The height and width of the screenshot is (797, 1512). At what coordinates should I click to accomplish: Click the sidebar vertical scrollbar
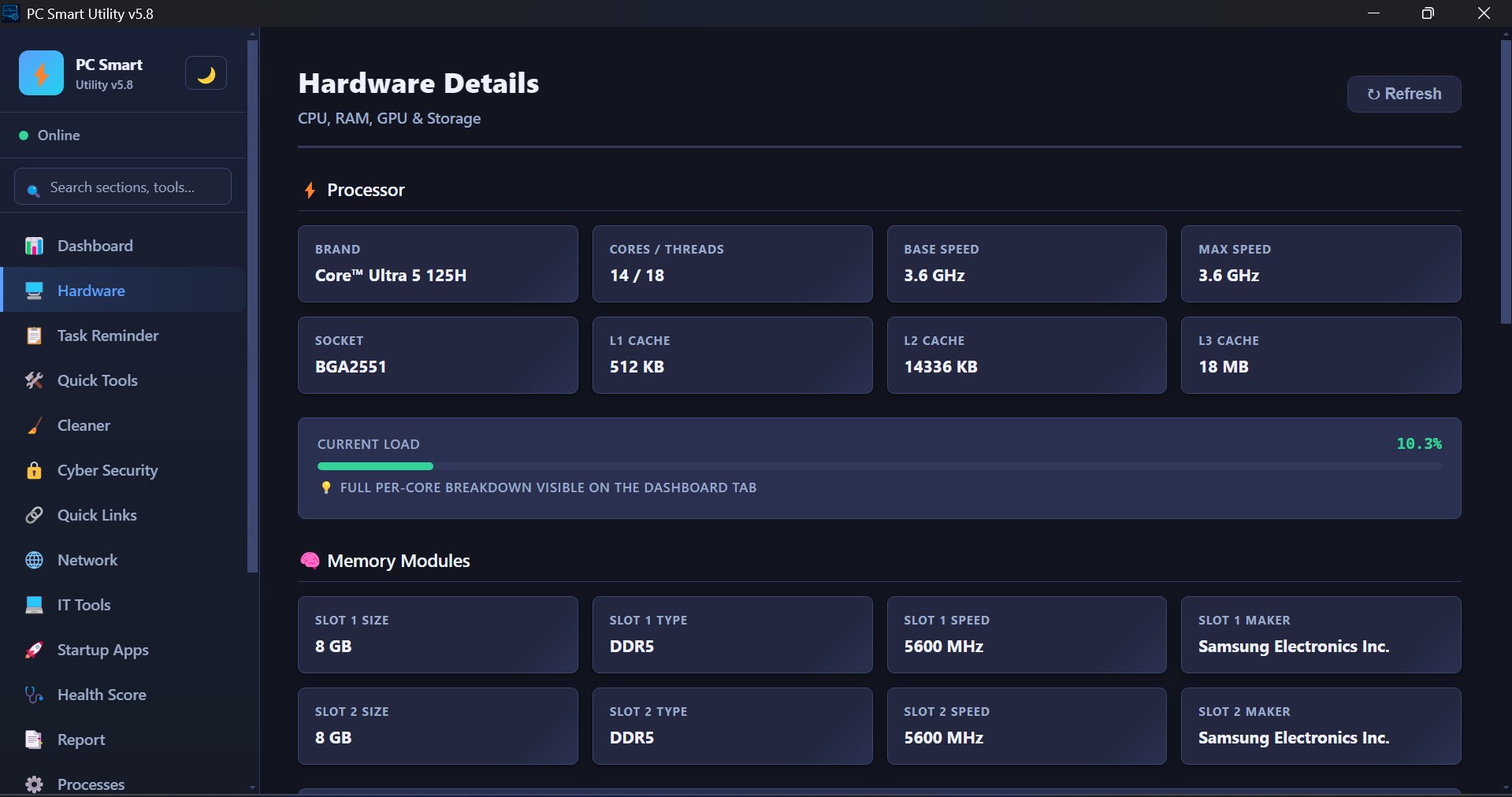(x=252, y=306)
